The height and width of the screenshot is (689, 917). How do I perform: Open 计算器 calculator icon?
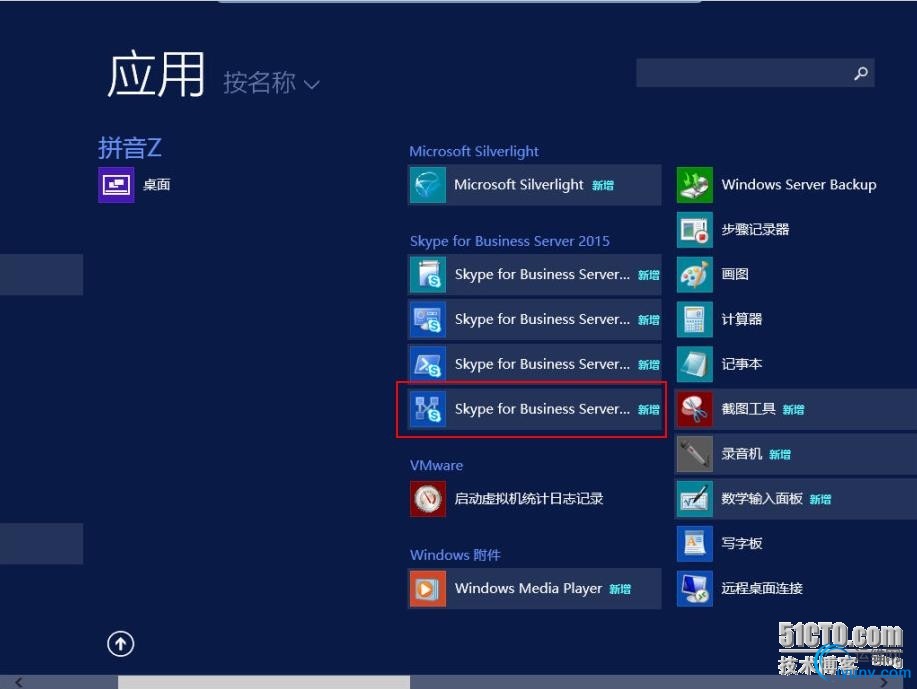tap(695, 319)
